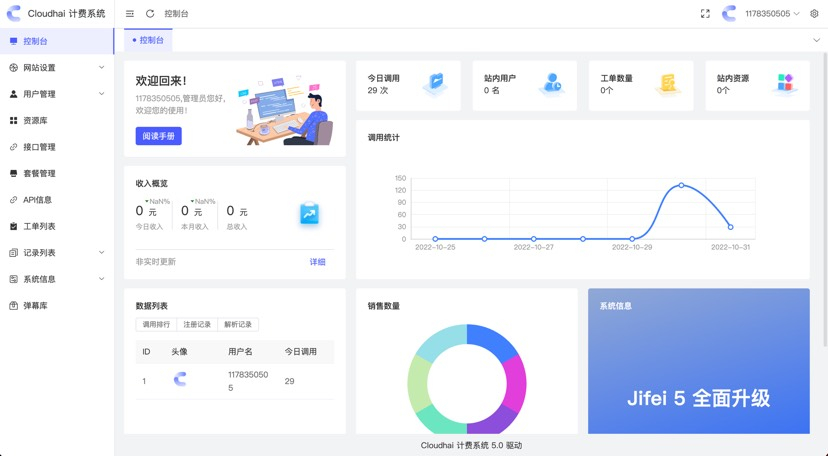
Task: Click the peak data point on the 调用统计 chart
Action: [x=681, y=185]
